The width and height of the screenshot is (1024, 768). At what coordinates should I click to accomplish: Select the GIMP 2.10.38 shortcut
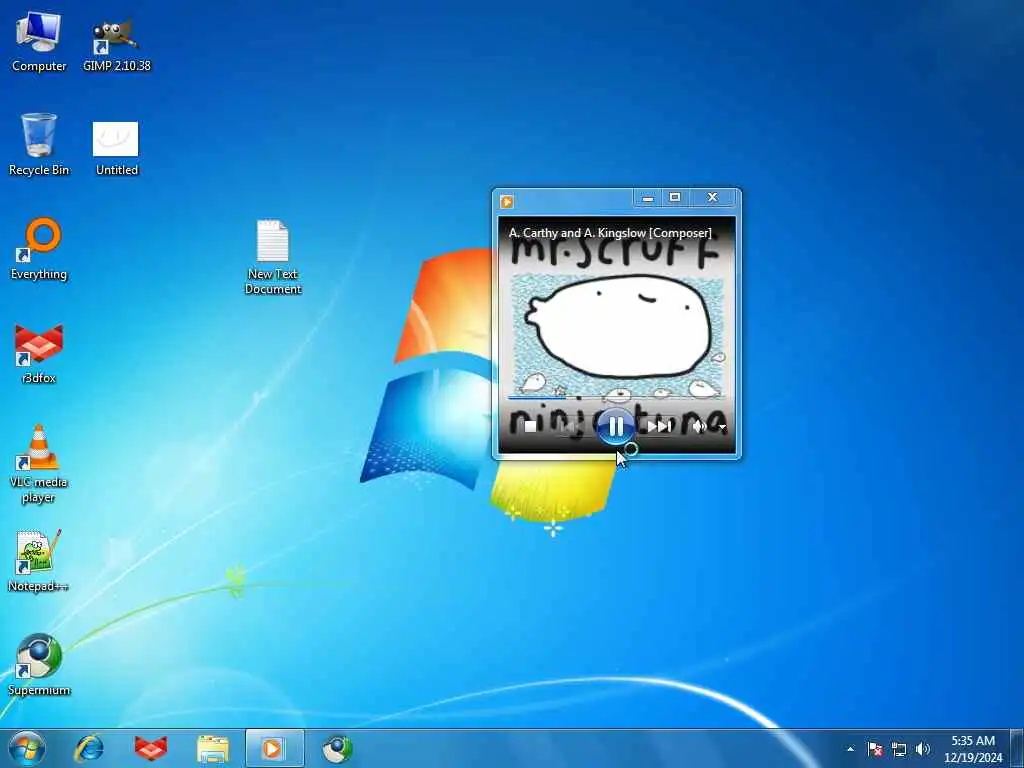[x=116, y=43]
